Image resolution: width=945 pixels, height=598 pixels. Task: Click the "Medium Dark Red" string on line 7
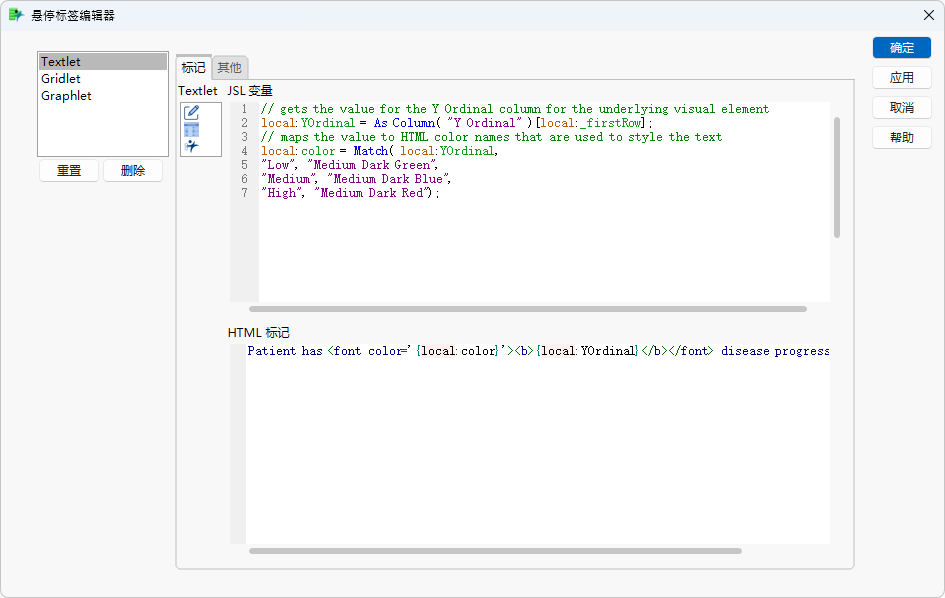[x=373, y=193]
